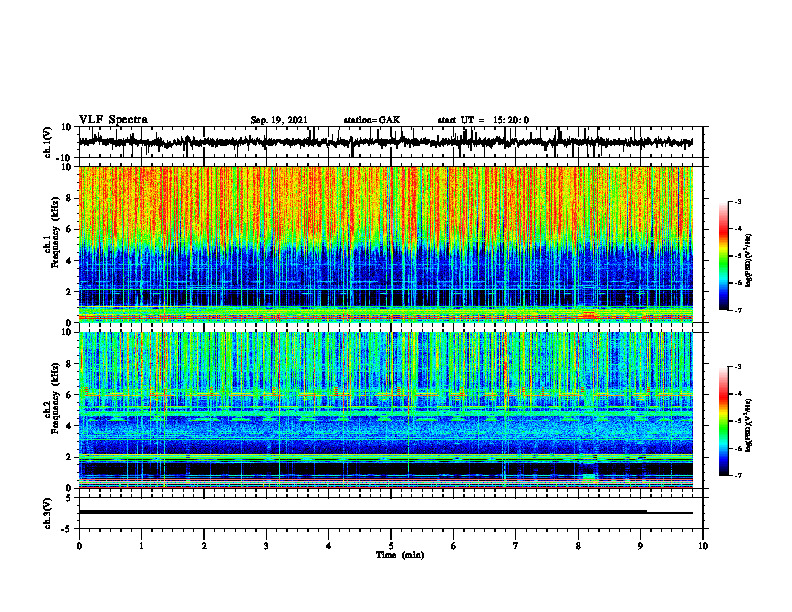This screenshot has height=612, width=792.
Task: Click the "-7" tick on the lower colorbar
Action: coord(738,475)
